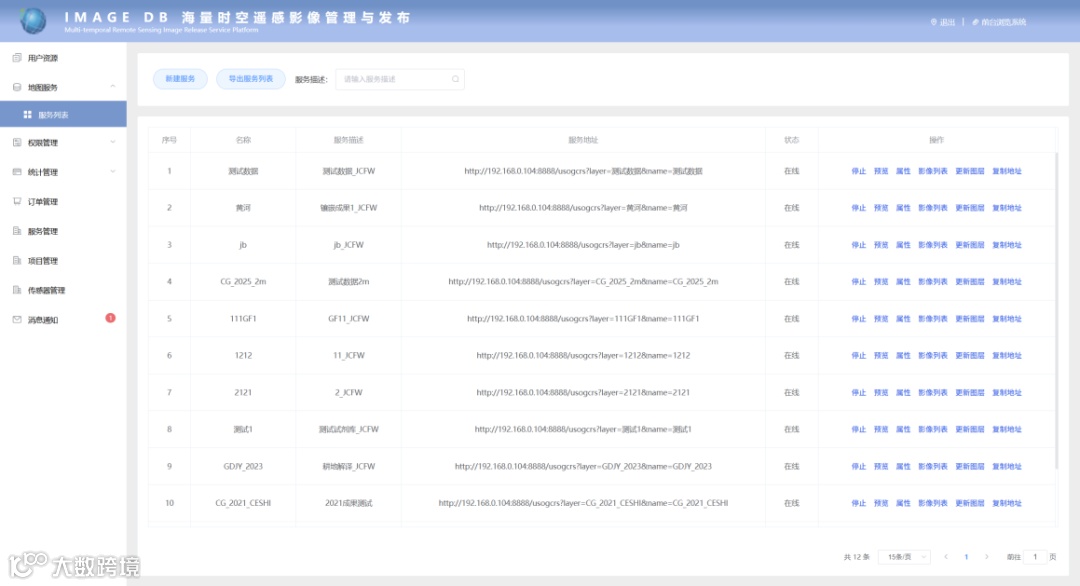Click the previous page arrow

[946, 556]
